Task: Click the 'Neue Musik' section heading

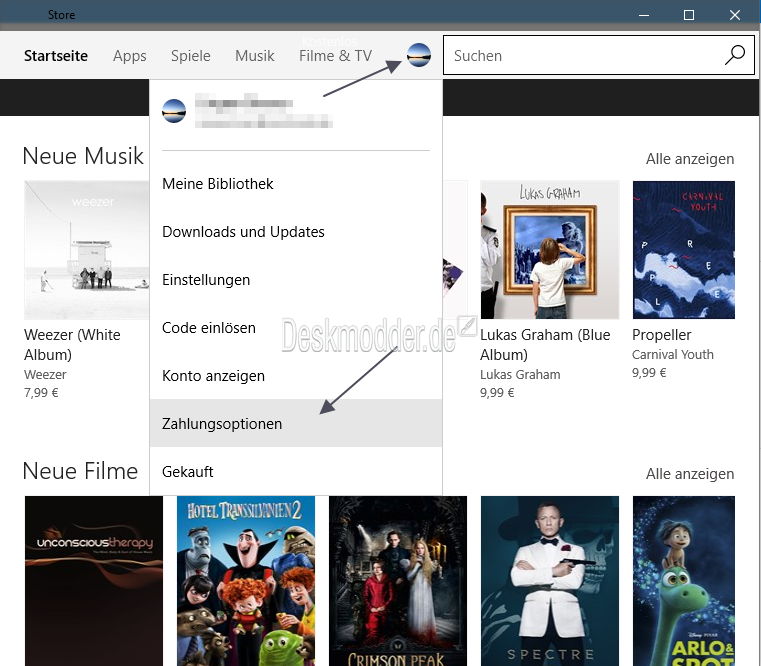Action: coord(83,156)
